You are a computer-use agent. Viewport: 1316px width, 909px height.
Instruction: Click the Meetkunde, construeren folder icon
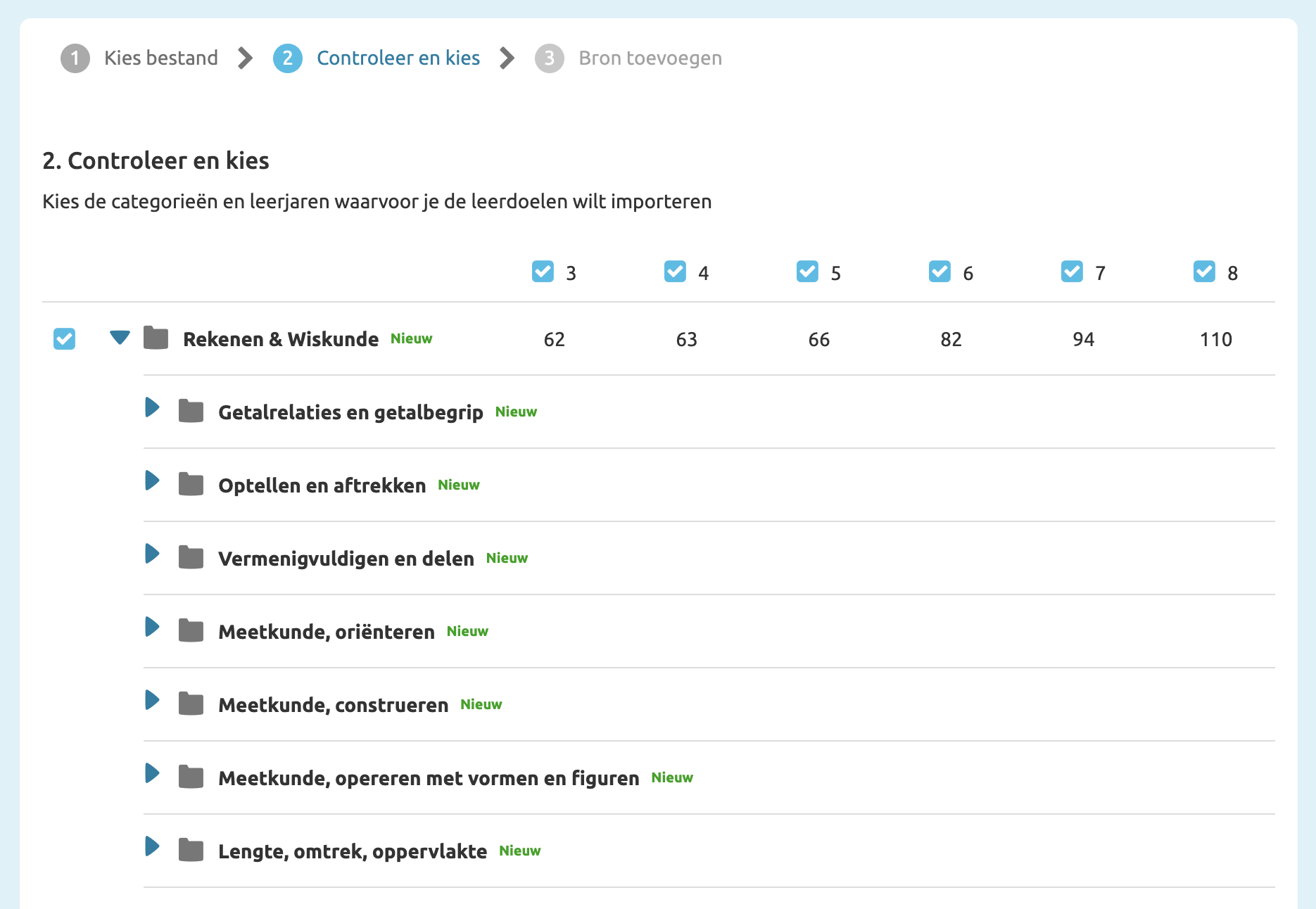tap(190, 704)
